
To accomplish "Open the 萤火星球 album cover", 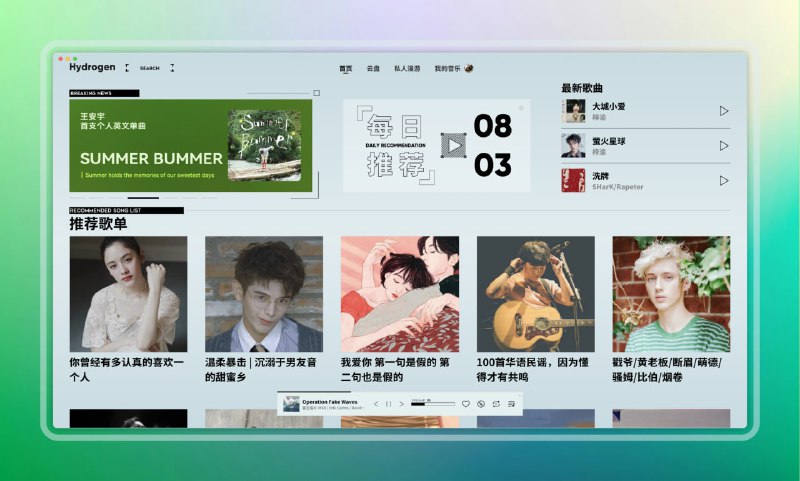I will click(x=573, y=146).
